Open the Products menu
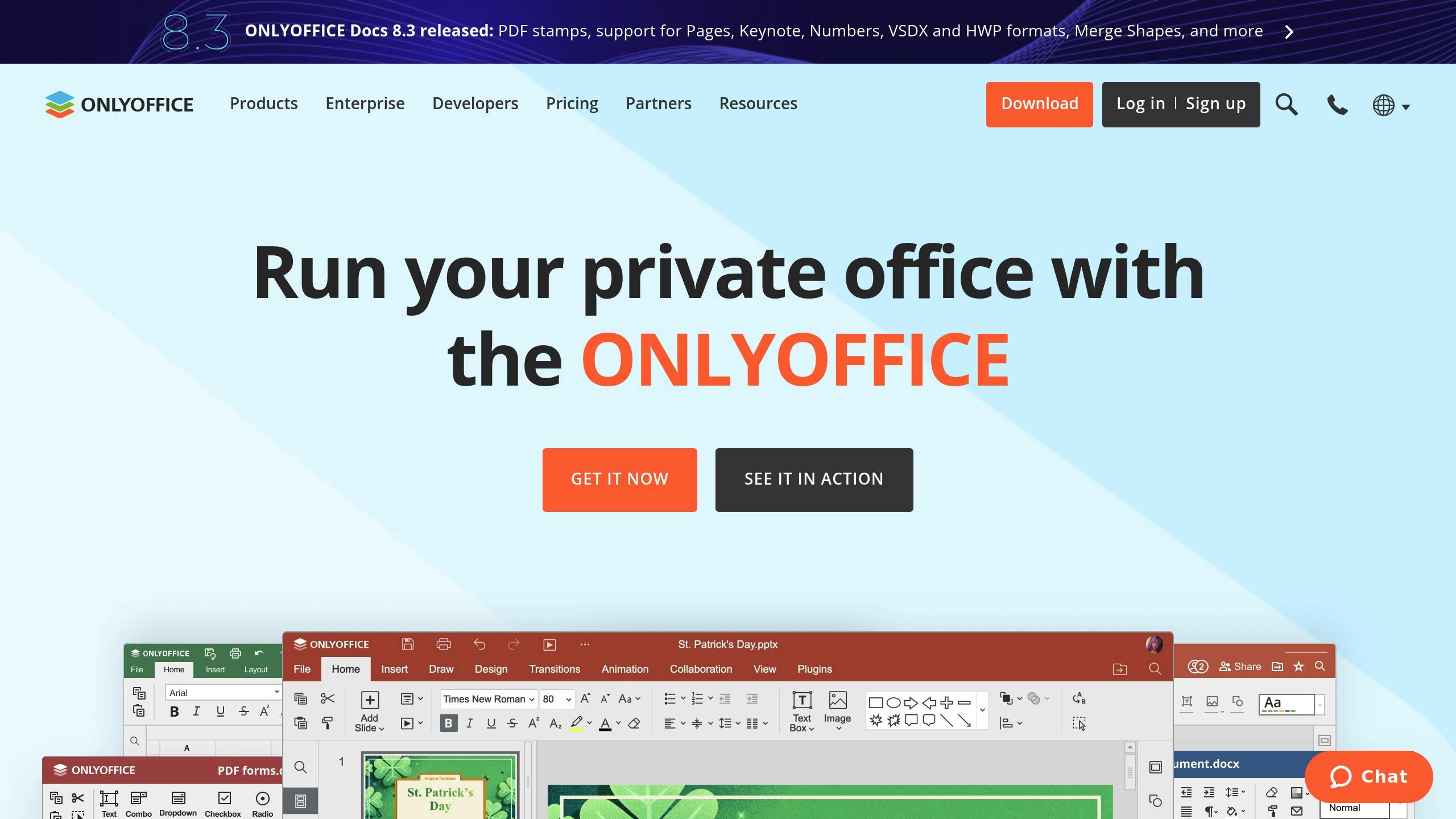Screen dimensions: 1456x819 (x=264, y=104)
